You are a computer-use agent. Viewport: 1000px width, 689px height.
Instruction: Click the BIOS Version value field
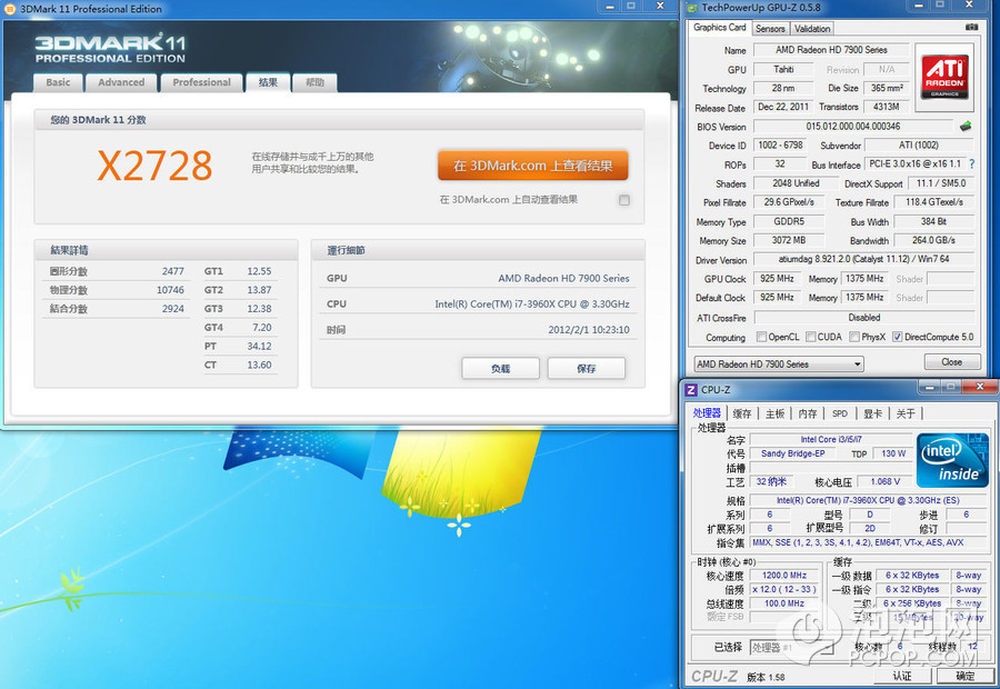point(853,127)
